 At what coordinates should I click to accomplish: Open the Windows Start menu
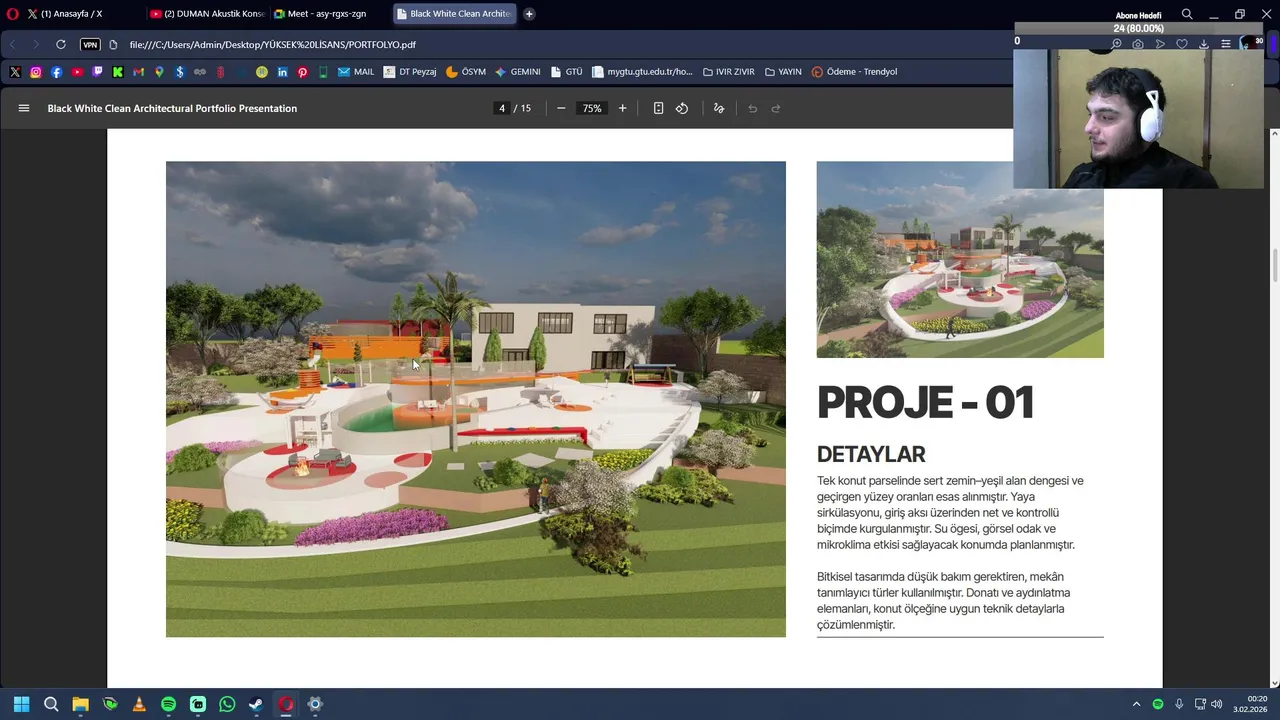point(21,704)
